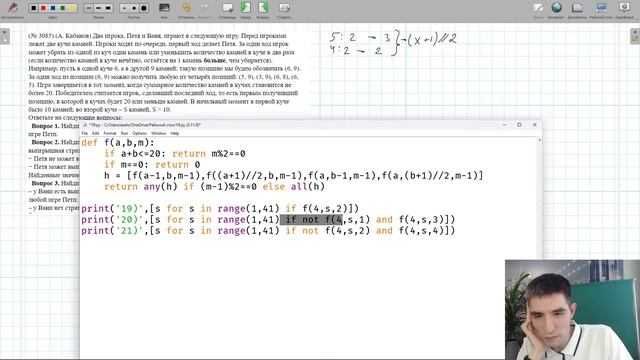
Task: Click the 'if m==0: return 0' line
Action: (x=152, y=165)
